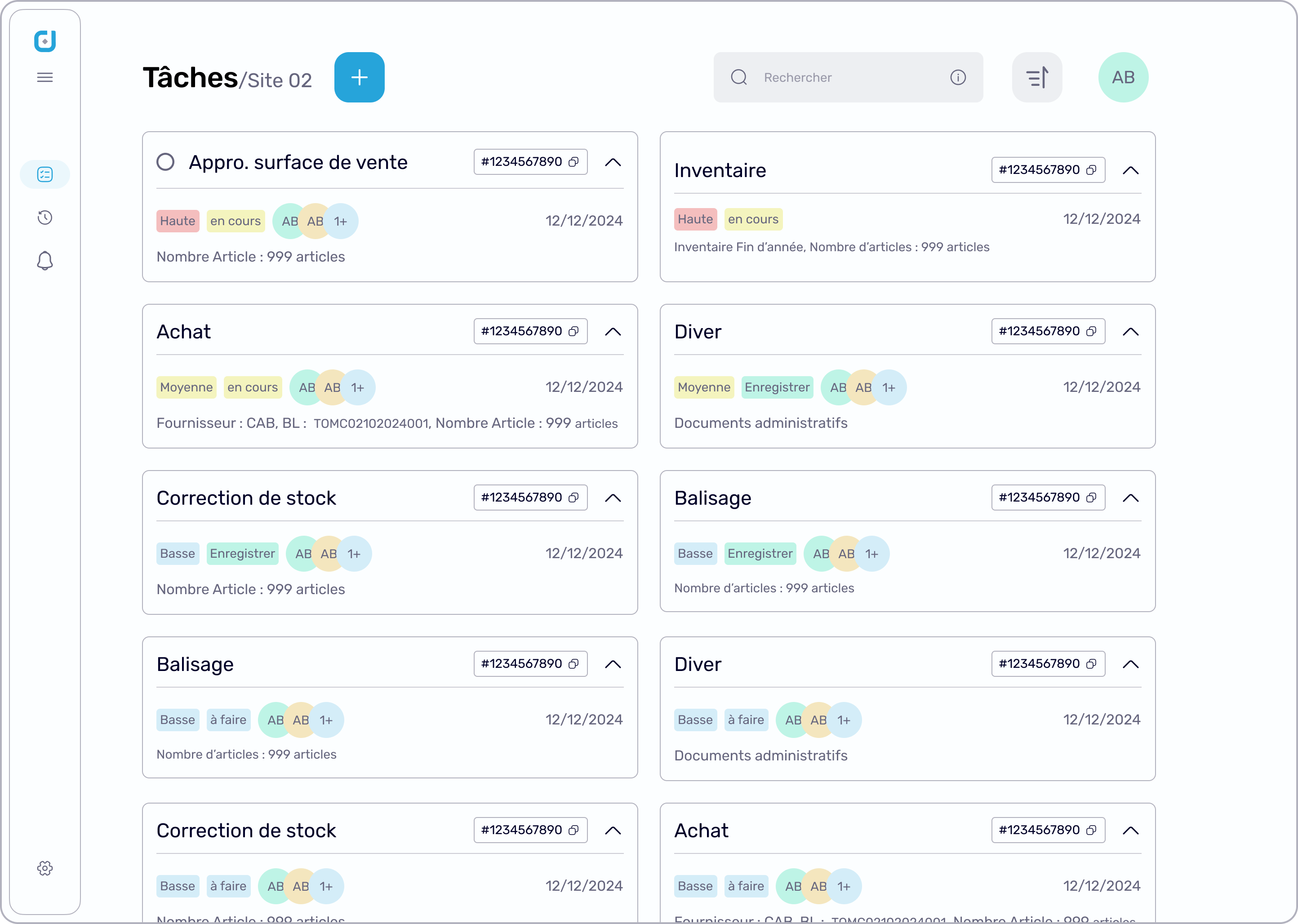
Task: Open 1+ more assignees on Balisage à faire card
Action: tap(326, 720)
